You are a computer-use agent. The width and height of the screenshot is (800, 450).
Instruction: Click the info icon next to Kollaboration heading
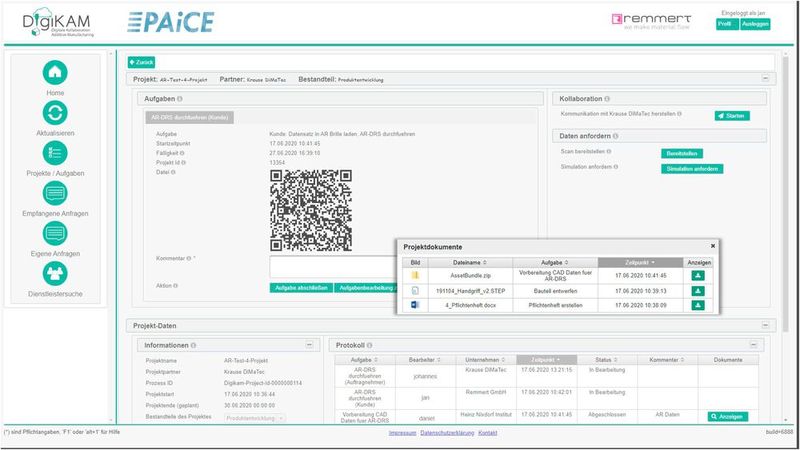coord(607,99)
